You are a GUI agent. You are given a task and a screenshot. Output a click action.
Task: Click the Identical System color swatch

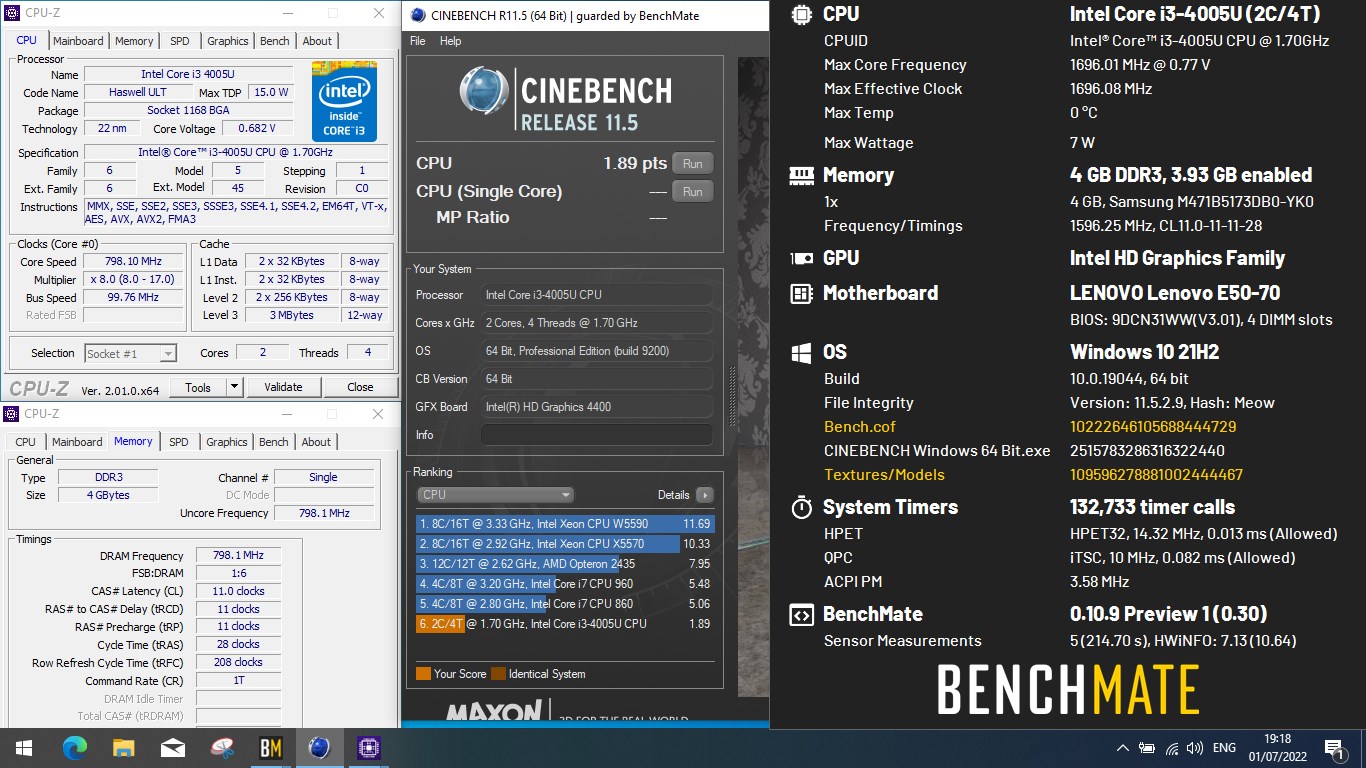tap(498, 674)
